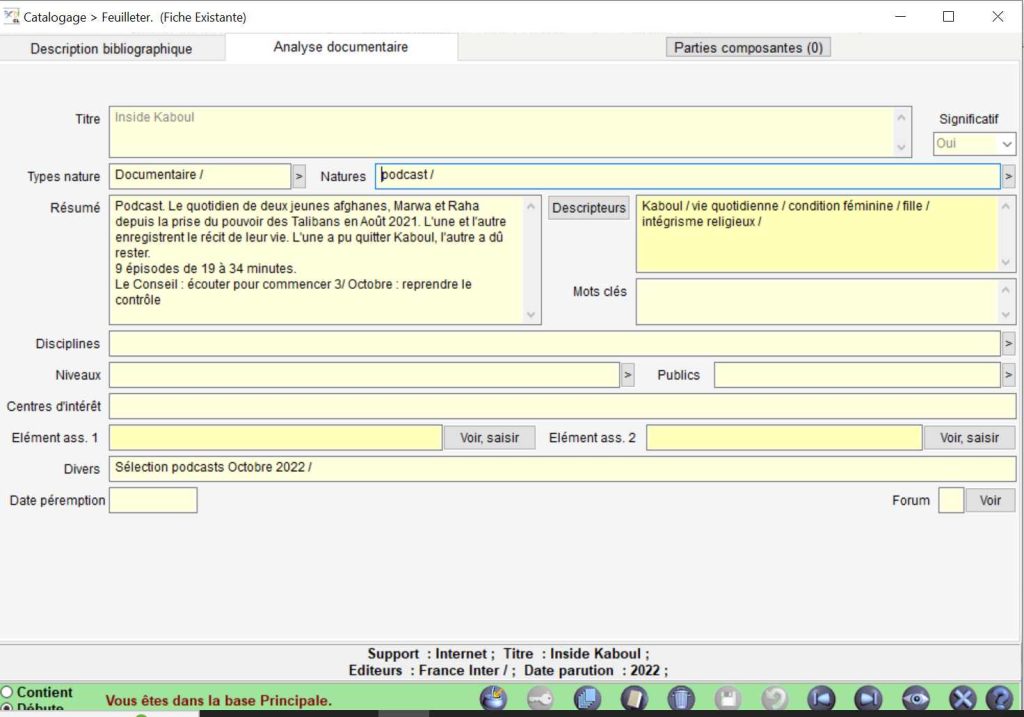Click Voir, saisir for Elément ass. 1
Screen dimensions: 1024x717
point(490,438)
